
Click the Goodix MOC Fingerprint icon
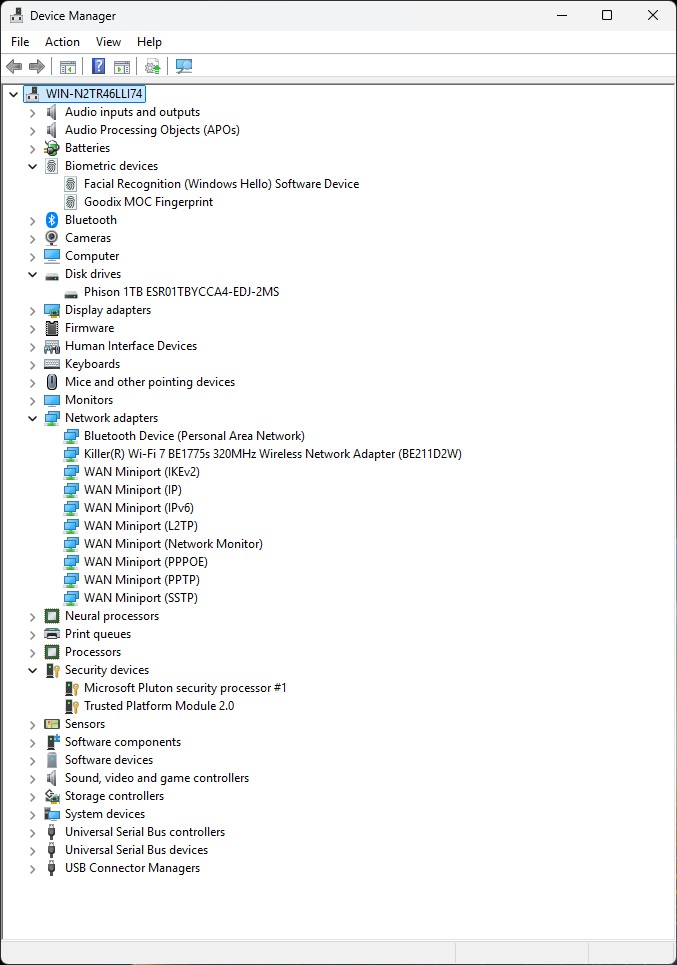pyautogui.click(x=71, y=202)
